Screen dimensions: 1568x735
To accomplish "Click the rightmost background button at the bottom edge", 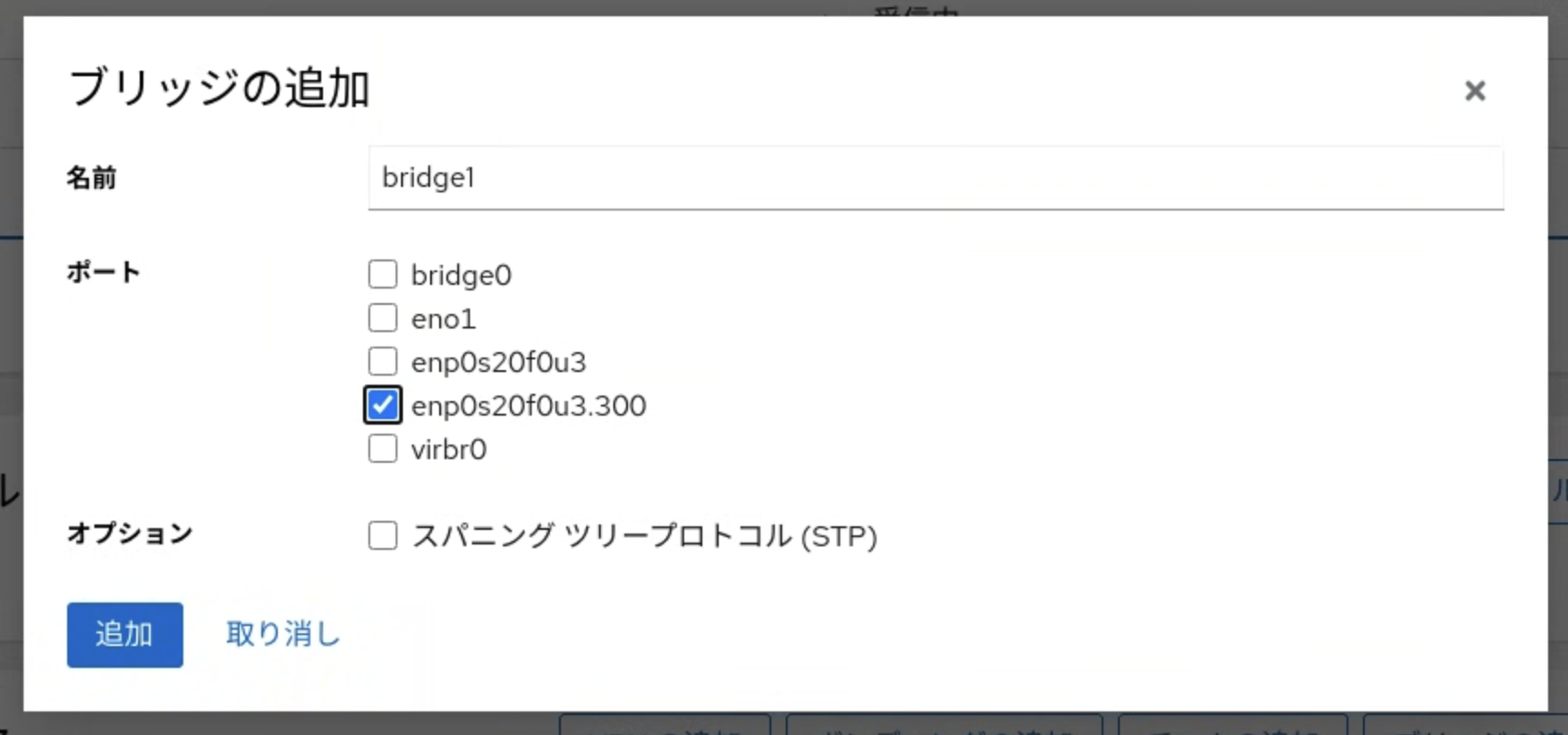I will [x=1461, y=728].
